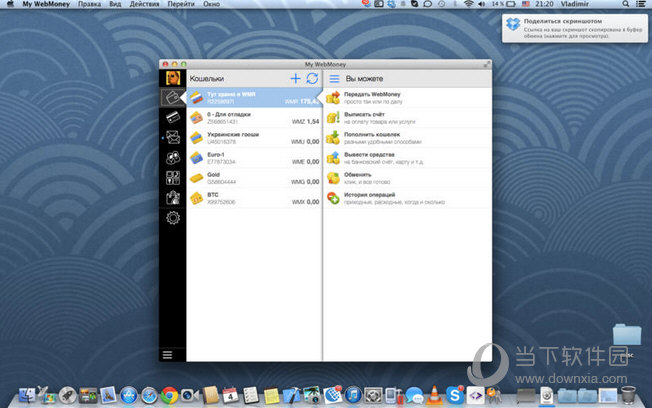This screenshot has height=408, width=652.
Task: Open the desktop folder icon at right
Action: [627, 334]
